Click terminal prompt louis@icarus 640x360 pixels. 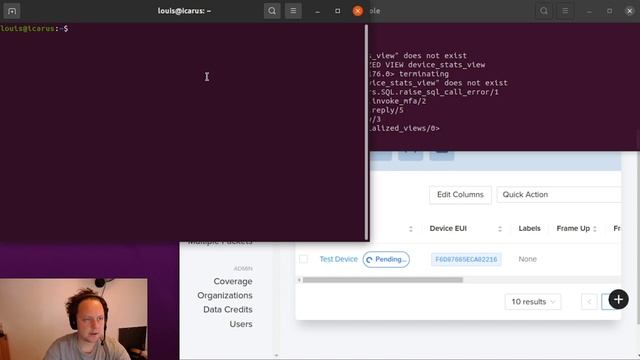tap(34, 29)
